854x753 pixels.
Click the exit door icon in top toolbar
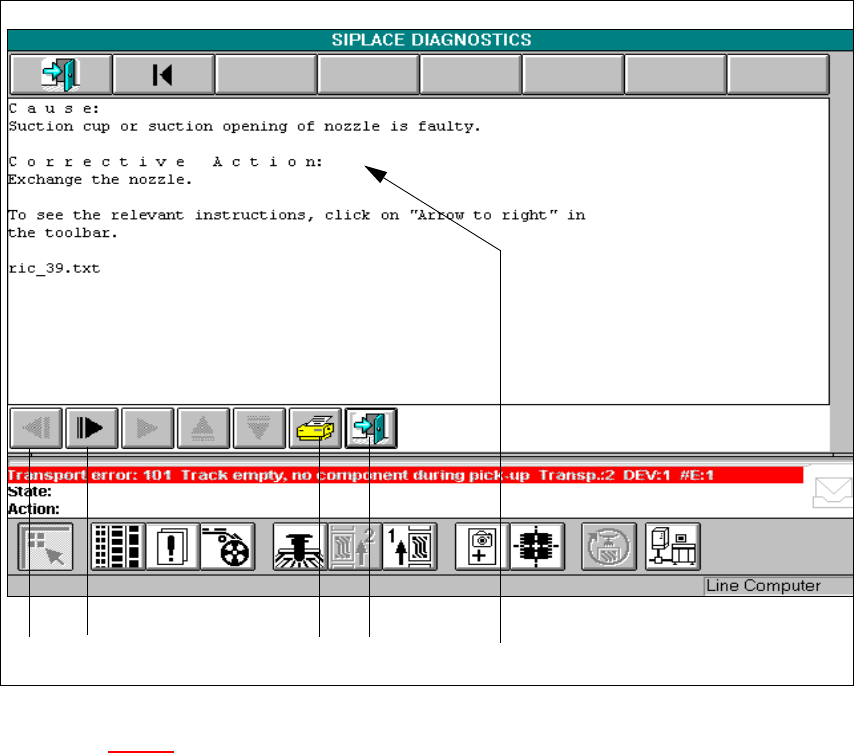pos(61,75)
